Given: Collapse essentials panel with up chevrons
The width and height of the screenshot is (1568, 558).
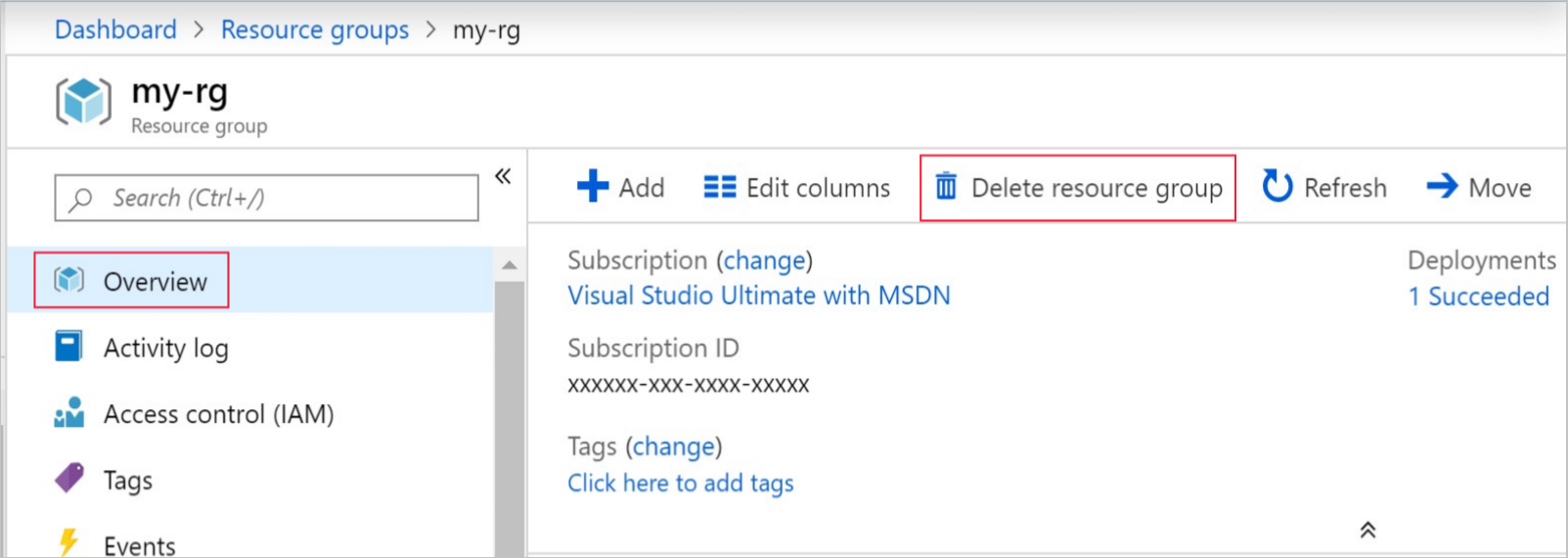Looking at the screenshot, I should [x=1367, y=531].
